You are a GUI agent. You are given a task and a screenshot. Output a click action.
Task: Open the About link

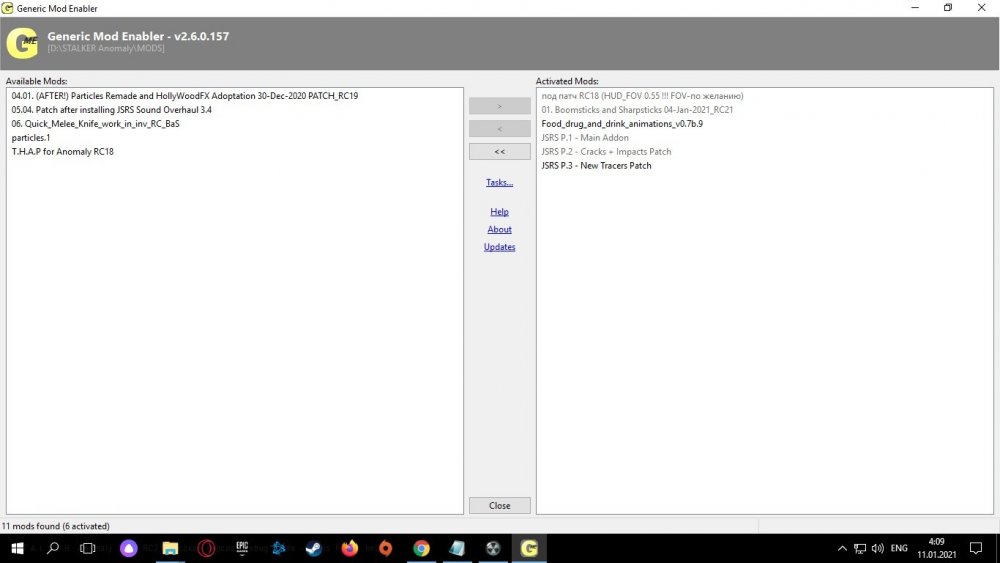499,230
